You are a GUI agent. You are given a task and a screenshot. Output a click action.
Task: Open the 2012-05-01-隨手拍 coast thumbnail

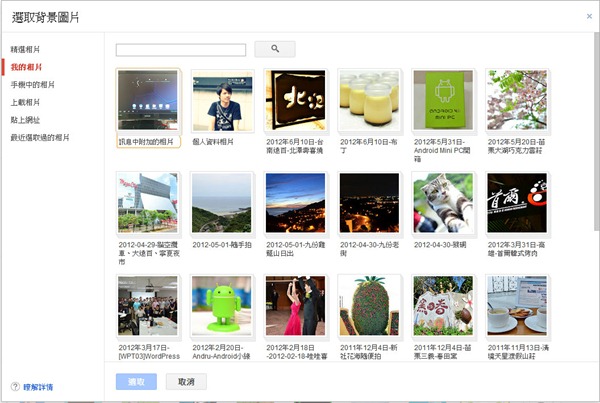(x=222, y=203)
